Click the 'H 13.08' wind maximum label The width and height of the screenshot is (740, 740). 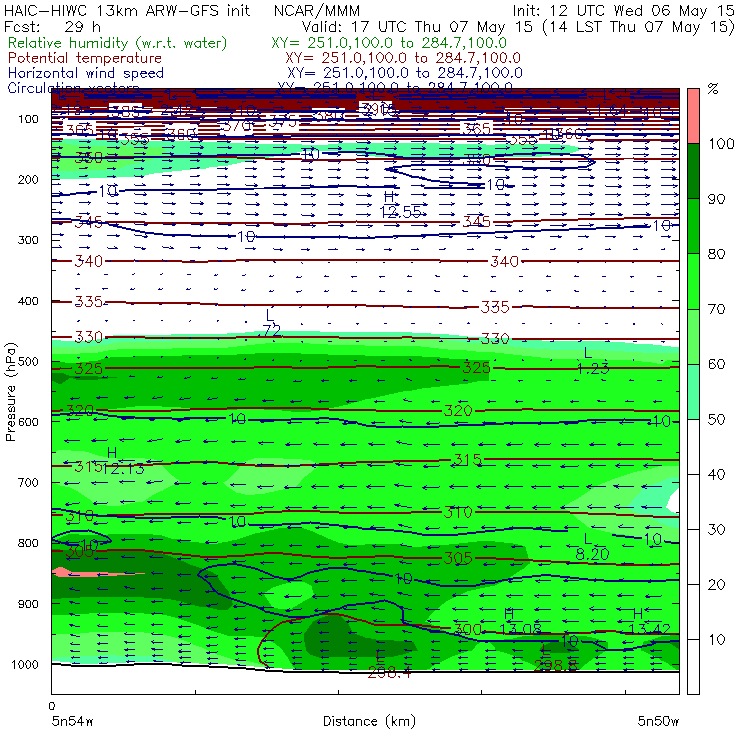519,622
